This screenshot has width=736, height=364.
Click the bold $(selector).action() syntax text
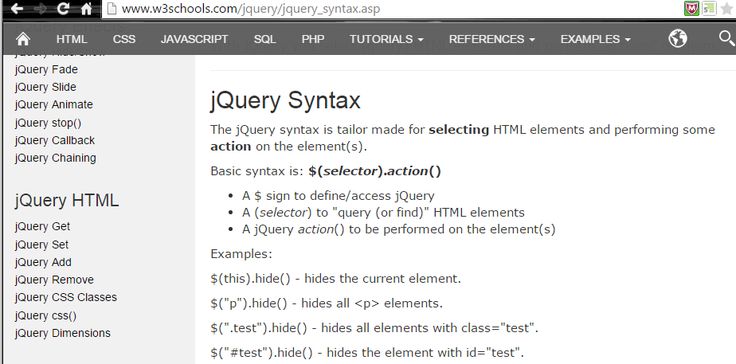click(375, 171)
